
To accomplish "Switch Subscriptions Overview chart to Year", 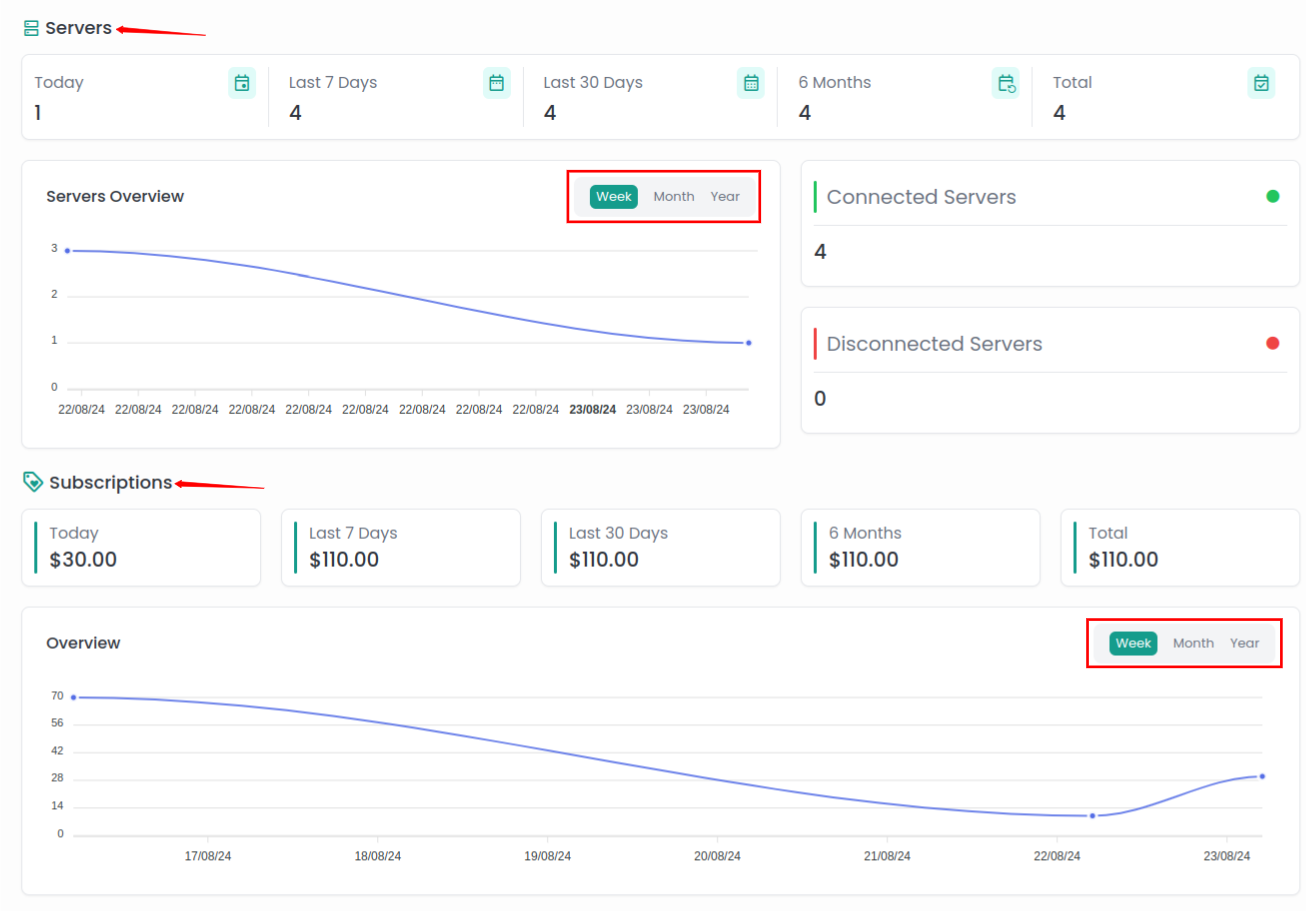I will click(1245, 643).
